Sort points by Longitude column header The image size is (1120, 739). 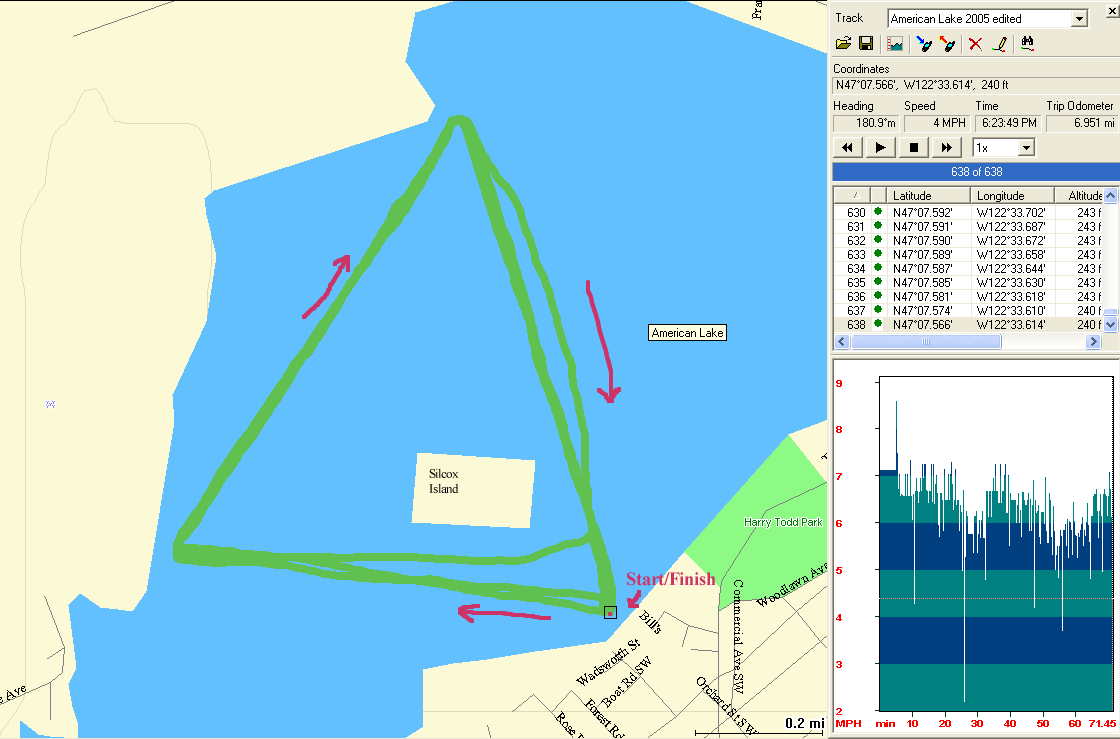click(x=1013, y=196)
